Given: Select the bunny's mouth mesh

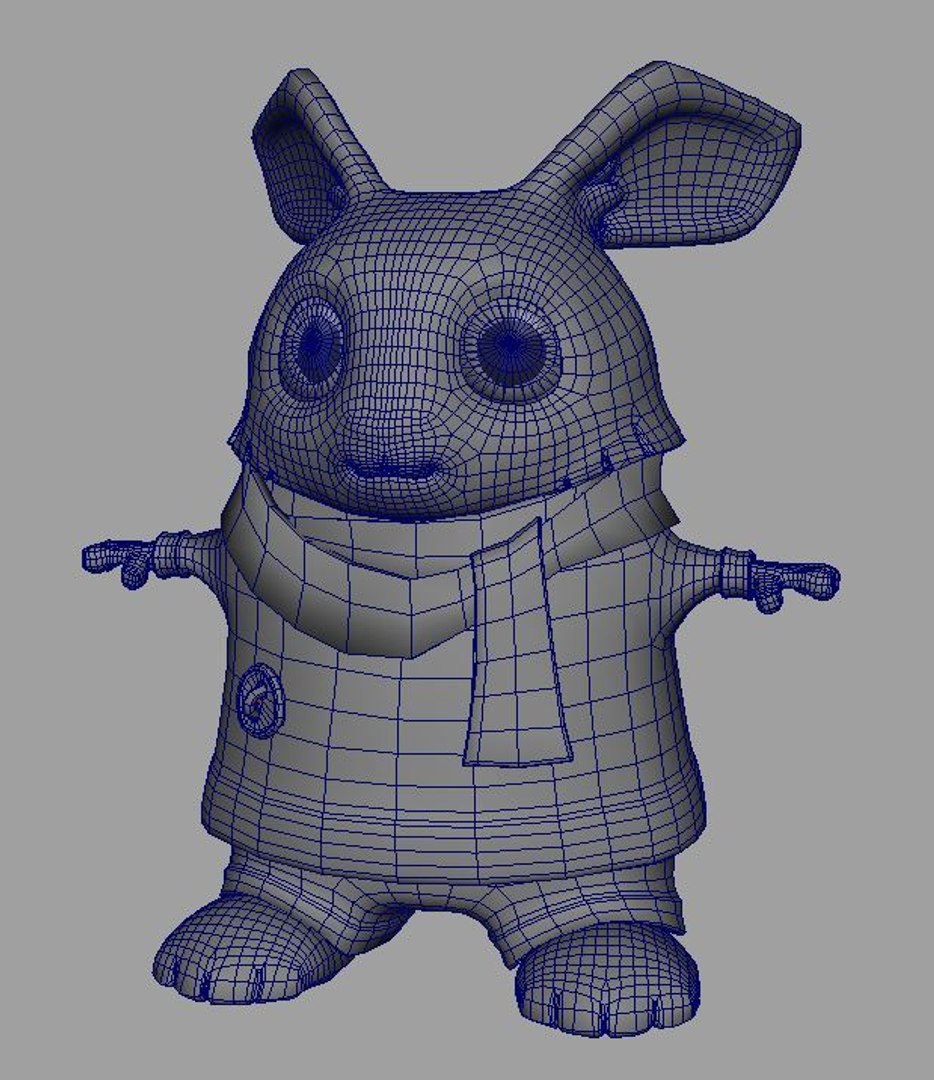Looking at the screenshot, I should coord(391,470).
